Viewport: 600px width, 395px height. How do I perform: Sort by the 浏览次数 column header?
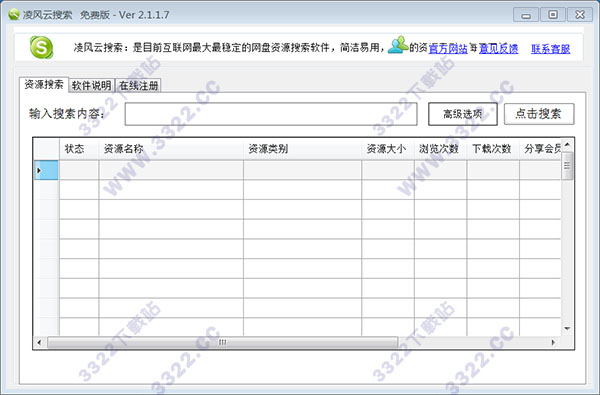pos(440,149)
